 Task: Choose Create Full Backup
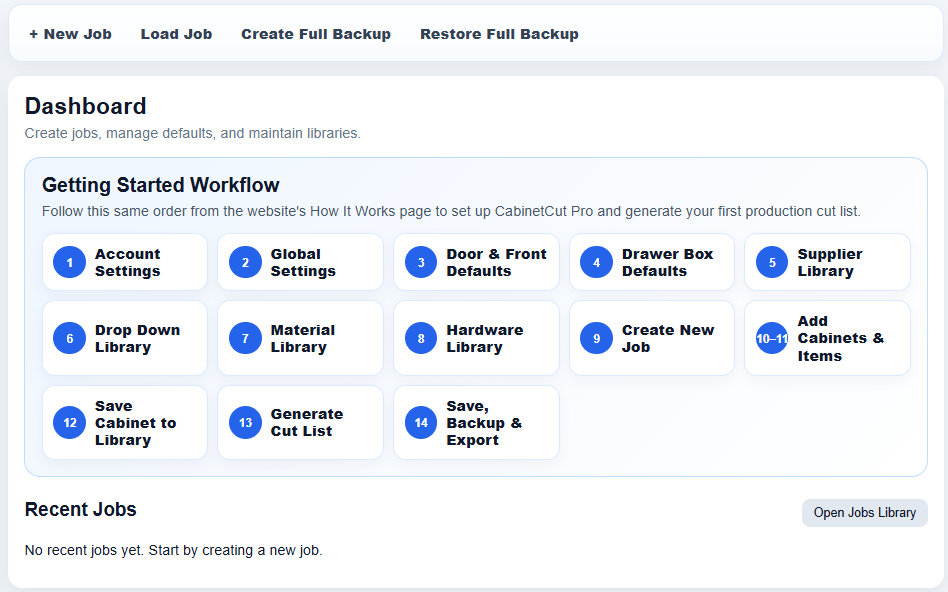tap(316, 34)
